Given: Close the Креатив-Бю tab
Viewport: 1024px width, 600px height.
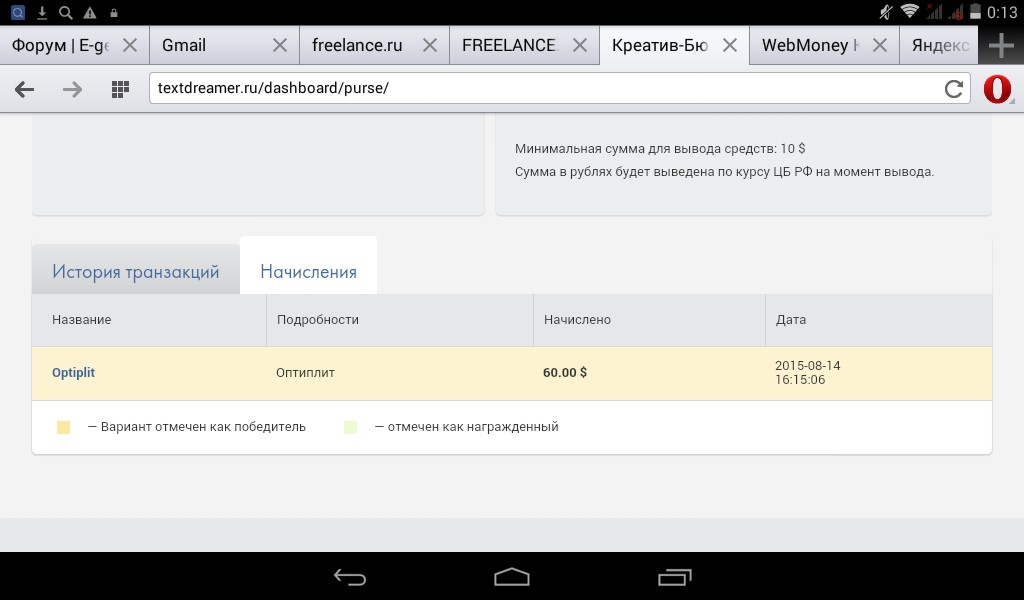Looking at the screenshot, I should click(x=729, y=45).
